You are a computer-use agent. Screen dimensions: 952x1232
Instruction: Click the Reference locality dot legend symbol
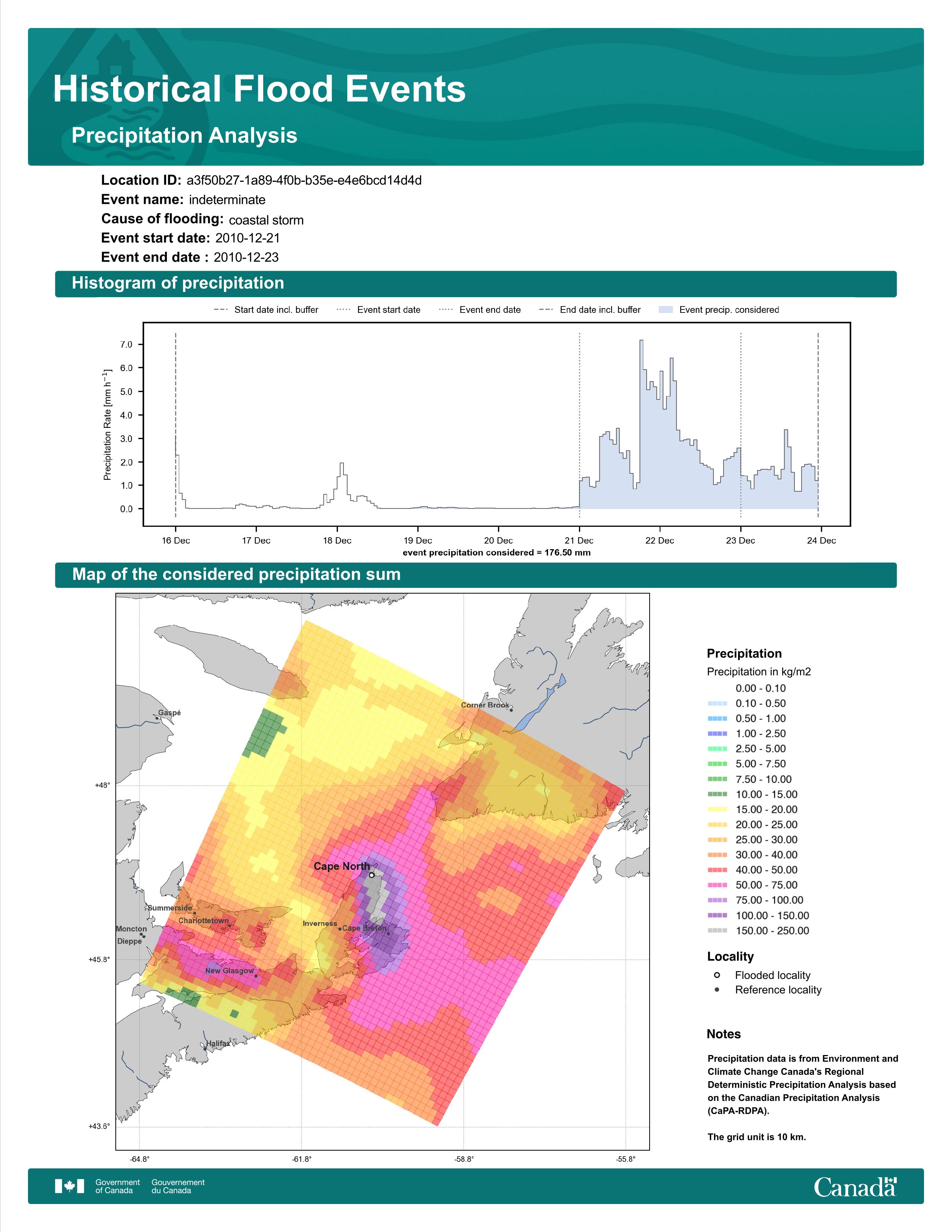(x=717, y=989)
